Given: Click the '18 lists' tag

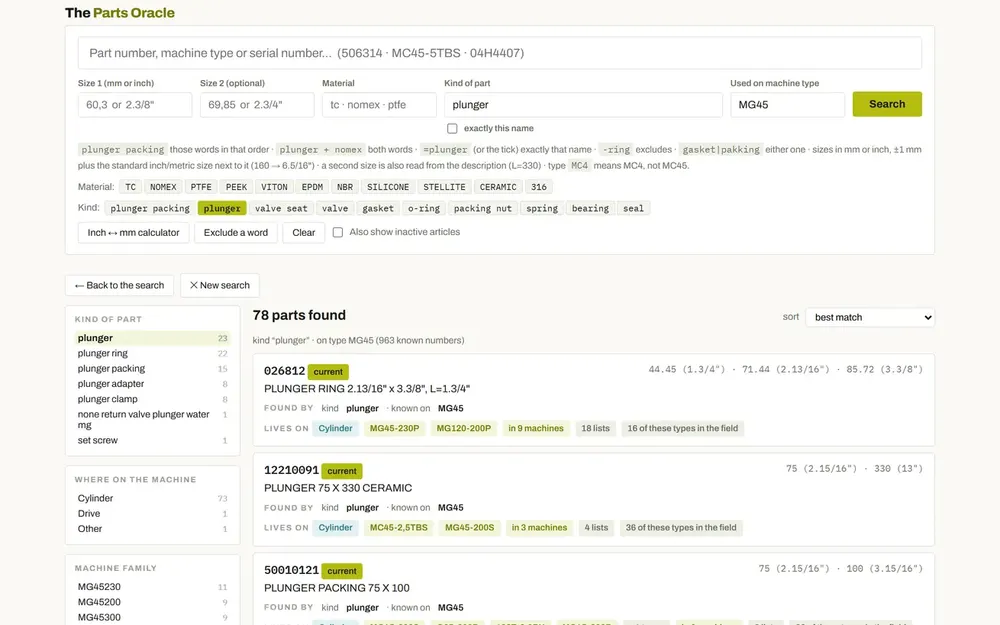Looking at the screenshot, I should click(596, 429).
